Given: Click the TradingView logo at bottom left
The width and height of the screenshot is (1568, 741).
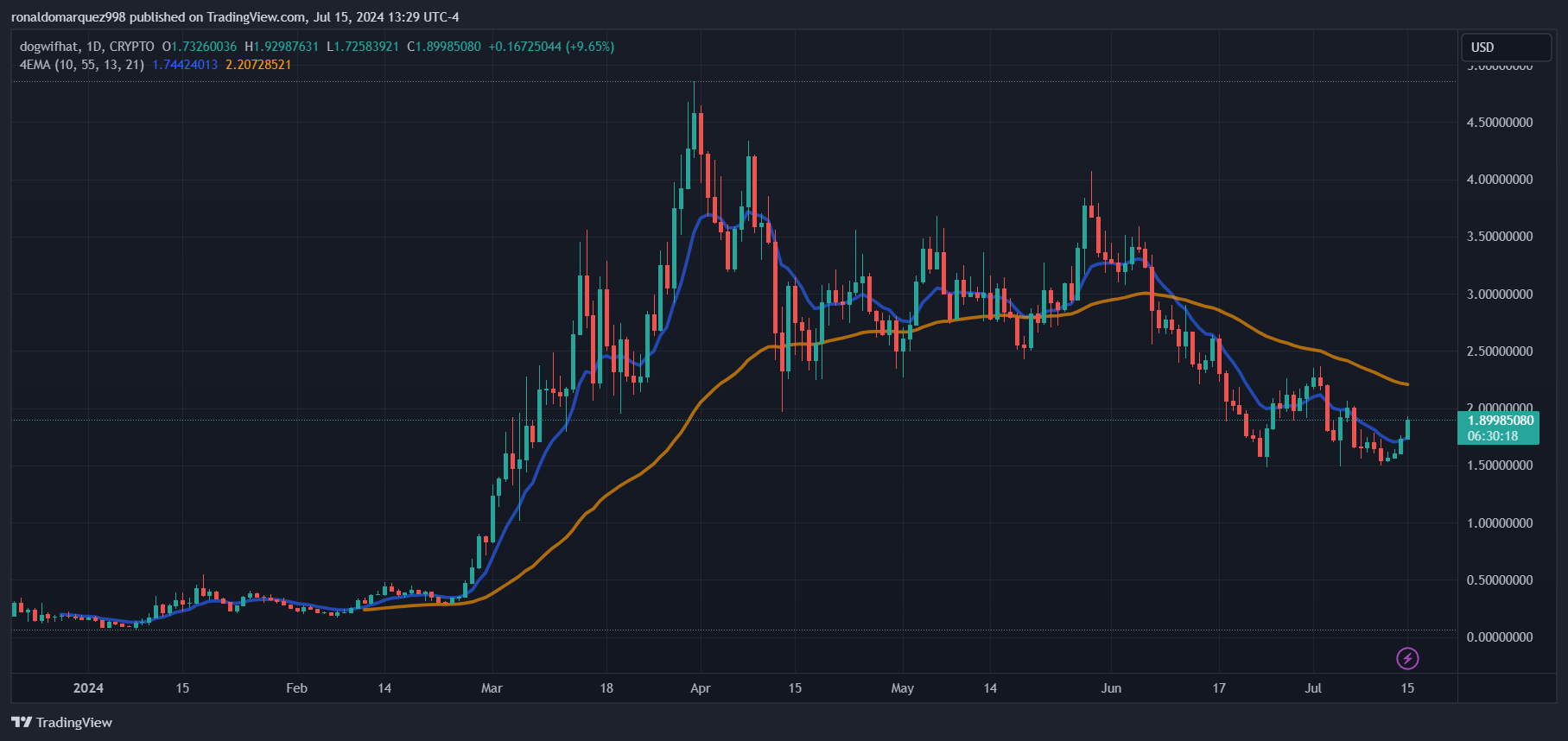Looking at the screenshot, I should (x=62, y=722).
